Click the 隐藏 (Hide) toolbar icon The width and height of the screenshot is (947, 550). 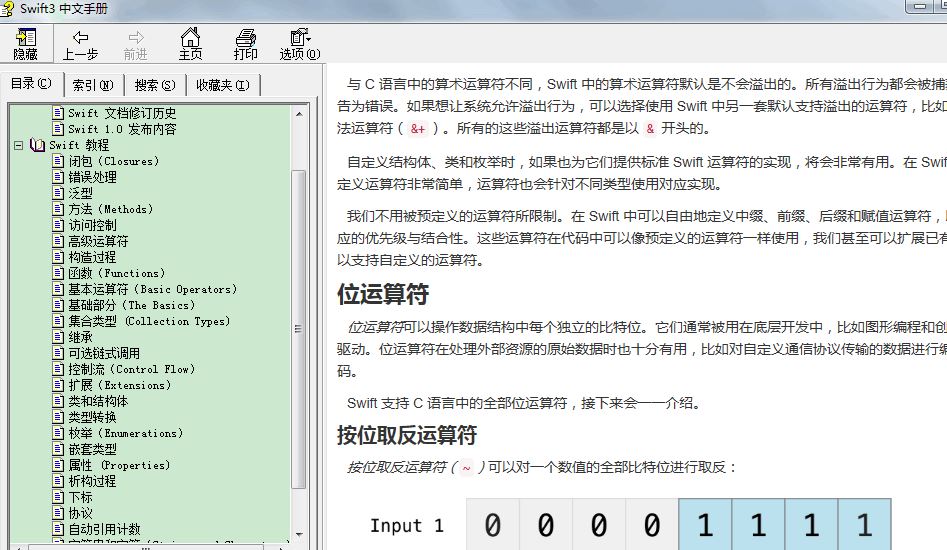(25, 43)
